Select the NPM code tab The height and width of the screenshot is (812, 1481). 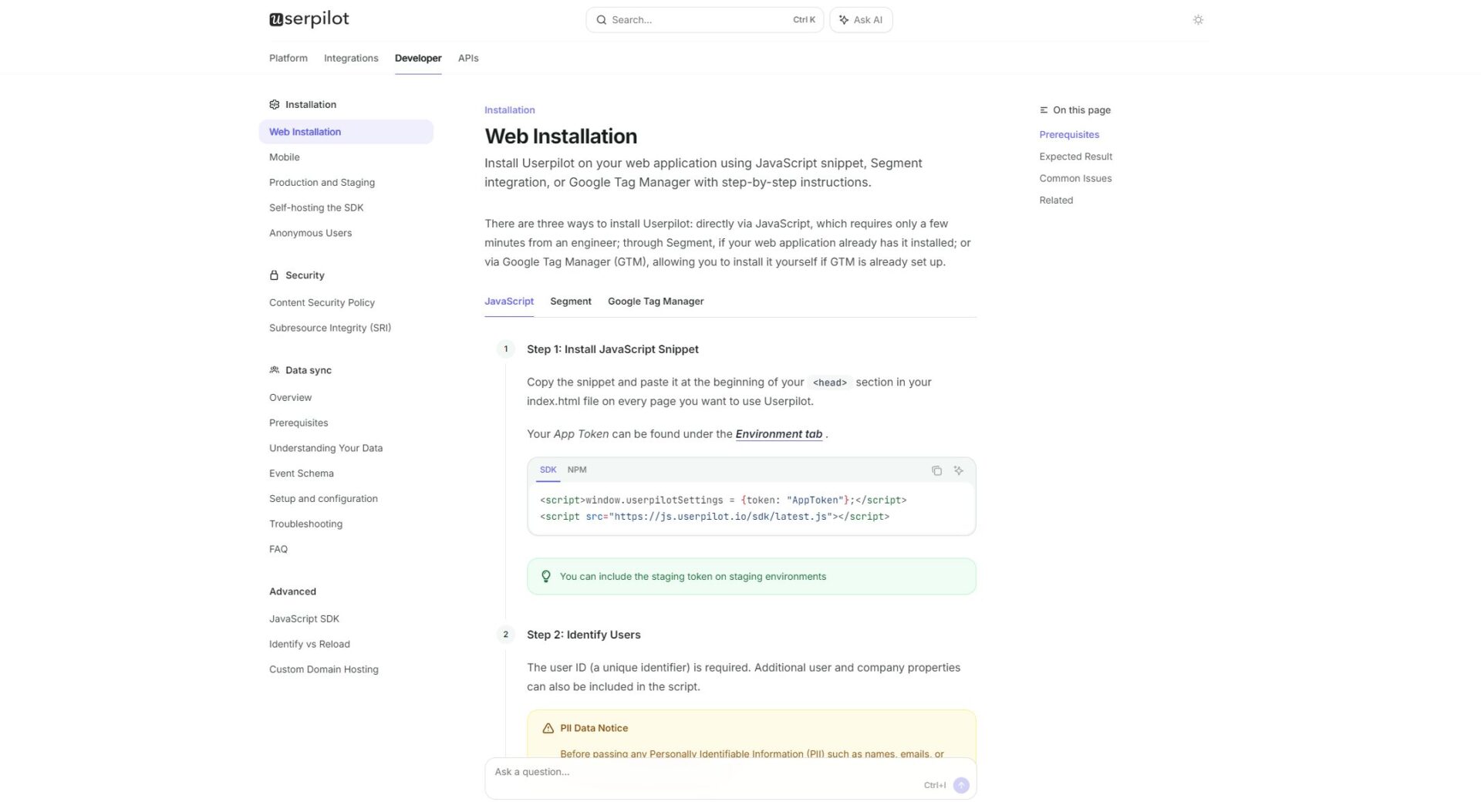point(576,470)
